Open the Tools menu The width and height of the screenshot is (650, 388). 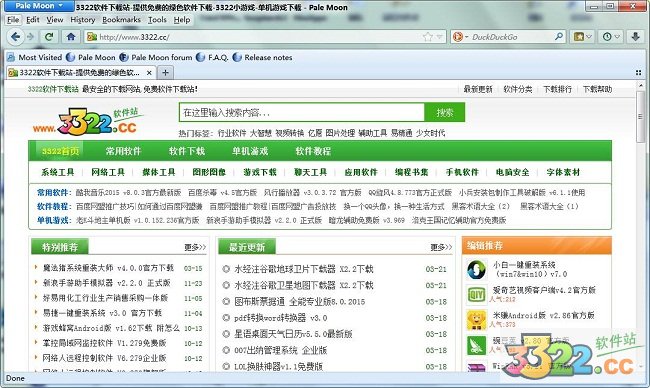pos(157,19)
